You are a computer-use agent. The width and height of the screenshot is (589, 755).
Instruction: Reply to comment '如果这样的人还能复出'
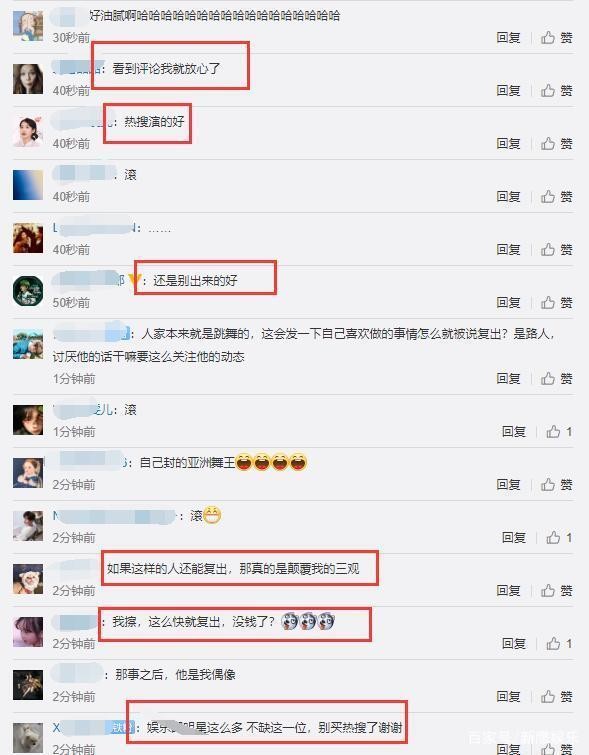point(509,590)
